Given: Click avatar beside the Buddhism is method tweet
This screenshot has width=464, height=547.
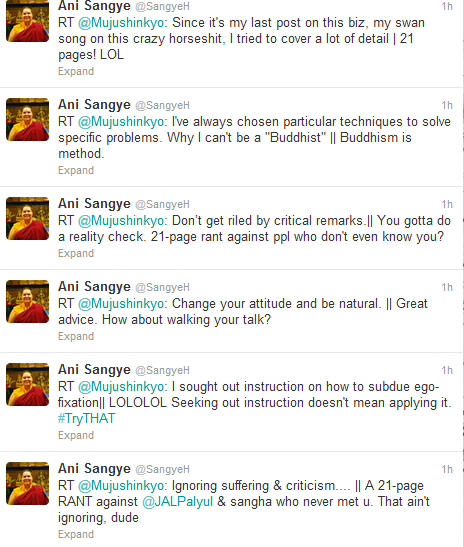Looking at the screenshot, I should (28, 120).
